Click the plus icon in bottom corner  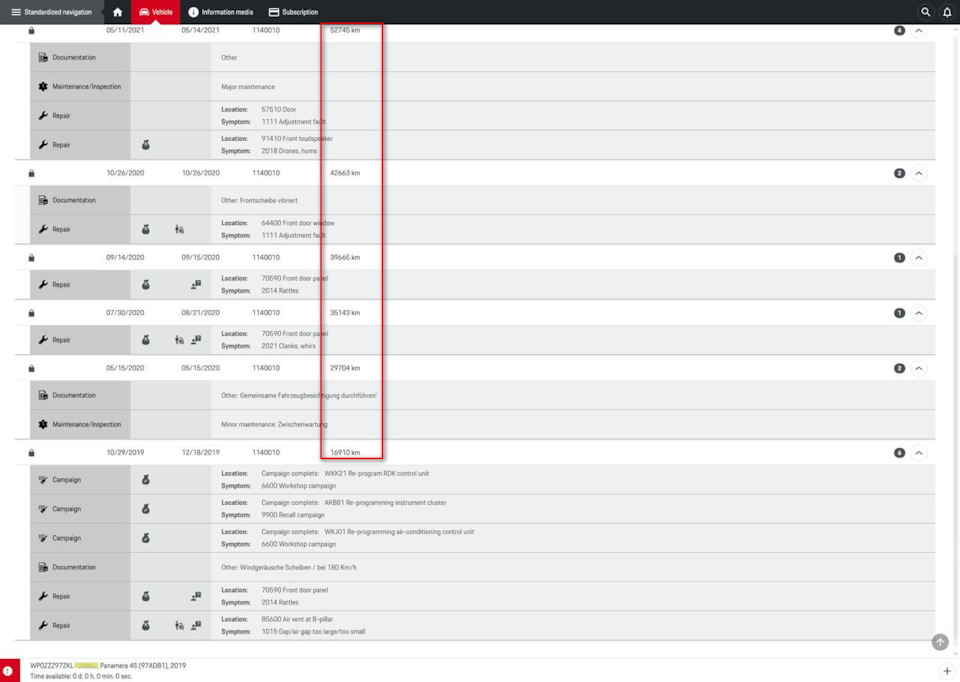947,671
